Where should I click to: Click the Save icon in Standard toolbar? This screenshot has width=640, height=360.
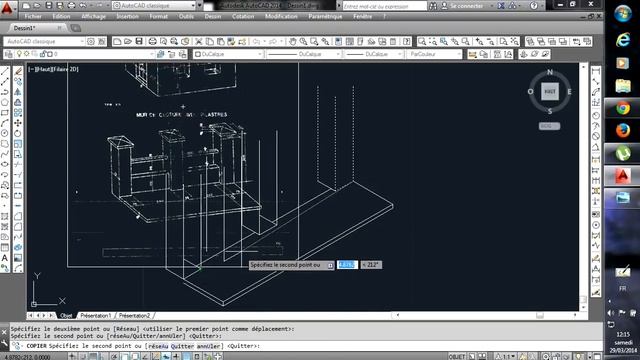[x=139, y=41]
